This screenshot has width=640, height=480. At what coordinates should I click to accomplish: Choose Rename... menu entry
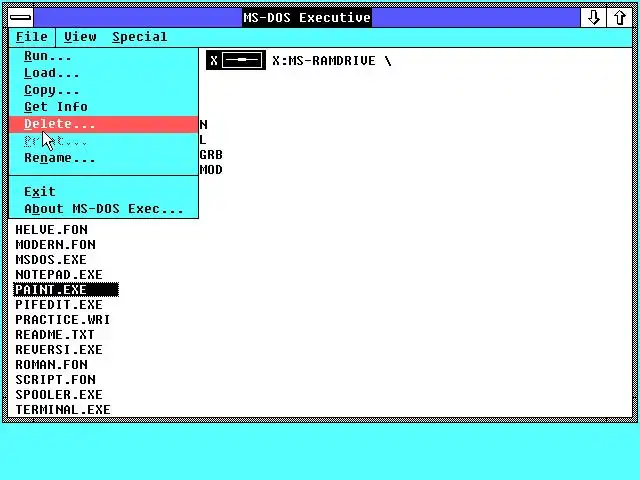[x=104, y=158]
